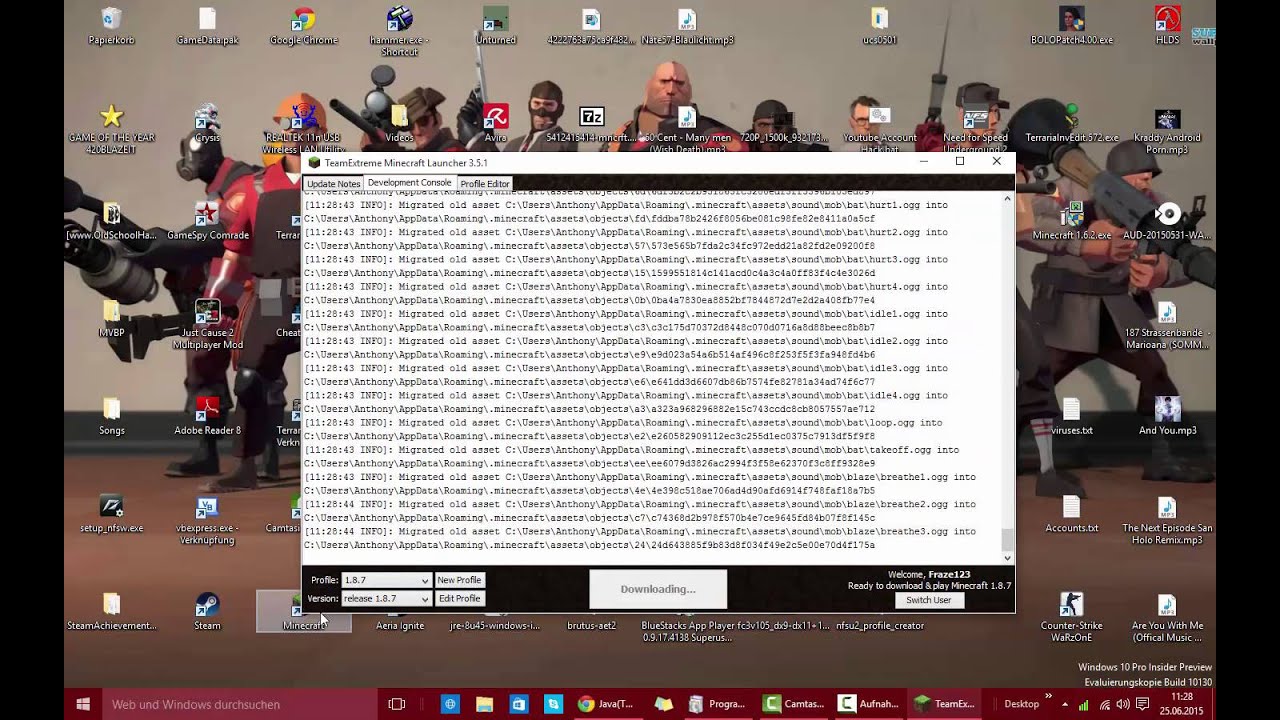
Task: Expand the Desktop toolbar chevron in taskbar
Action: click(x=1049, y=697)
